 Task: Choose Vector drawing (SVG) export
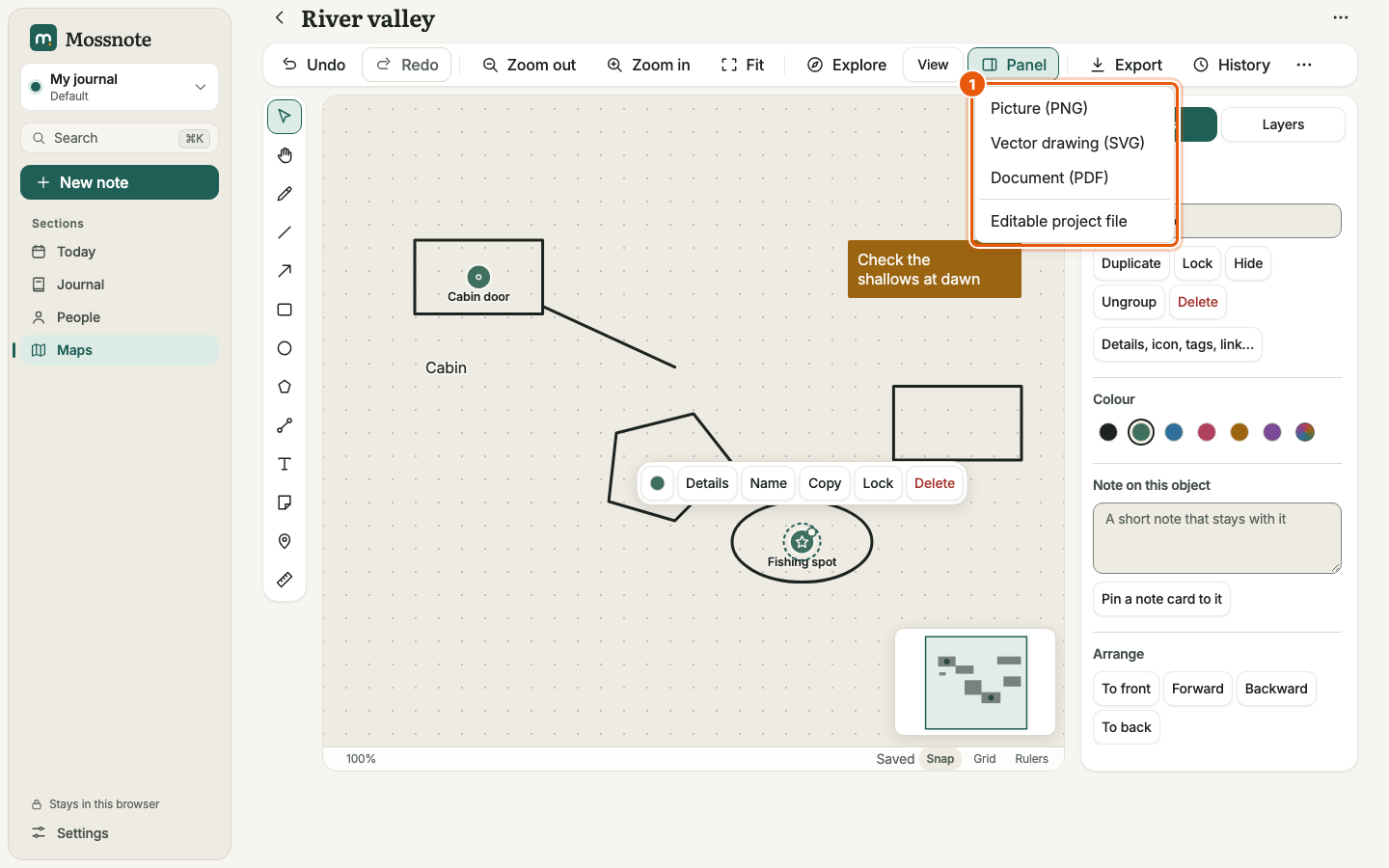[x=1076, y=143]
